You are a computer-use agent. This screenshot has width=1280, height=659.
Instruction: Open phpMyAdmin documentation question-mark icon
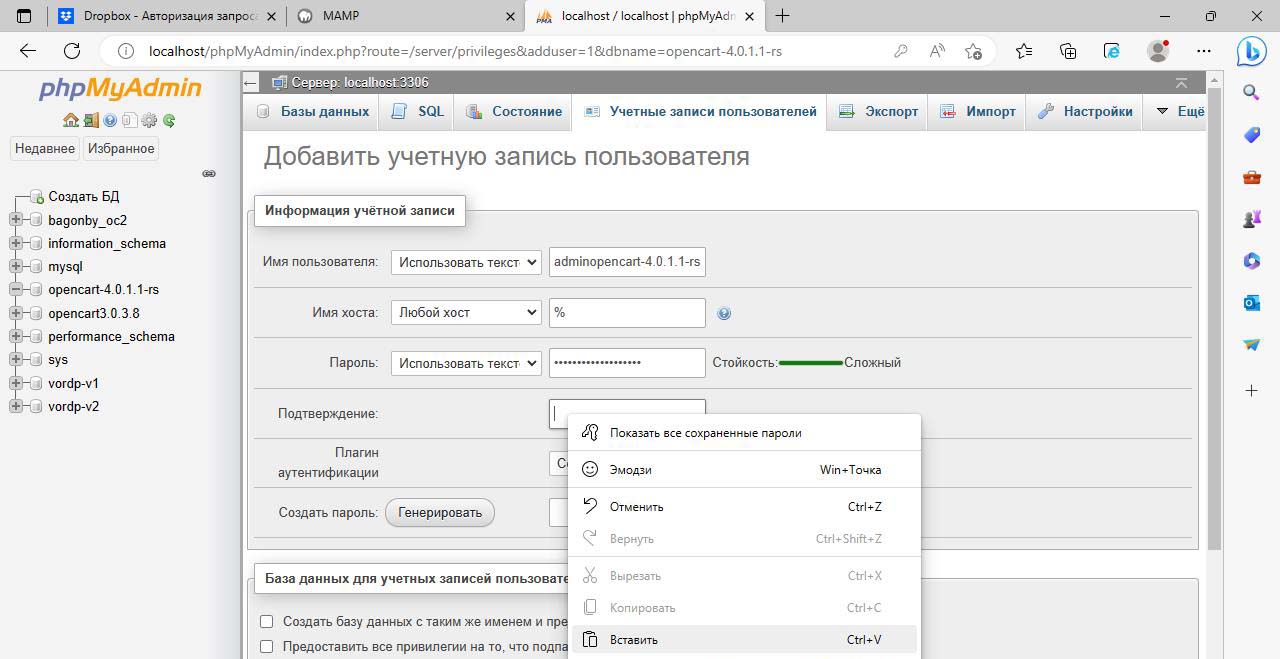pos(110,121)
